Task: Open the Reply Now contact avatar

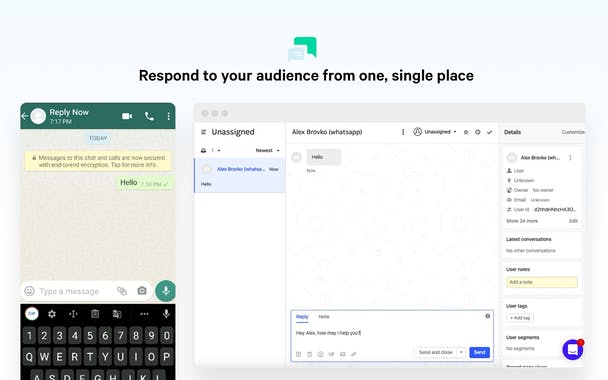Action: [x=38, y=116]
